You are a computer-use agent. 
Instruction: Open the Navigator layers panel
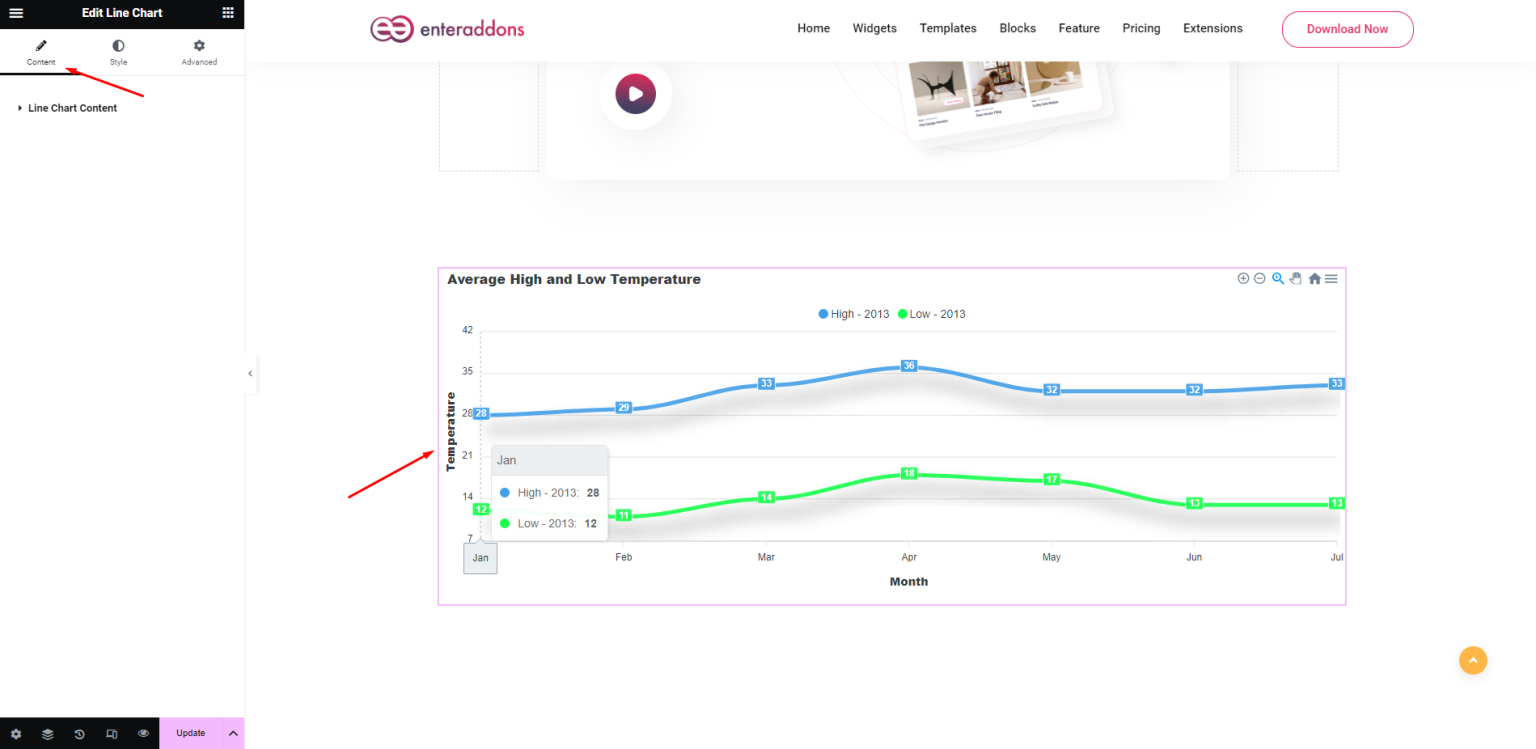point(48,733)
